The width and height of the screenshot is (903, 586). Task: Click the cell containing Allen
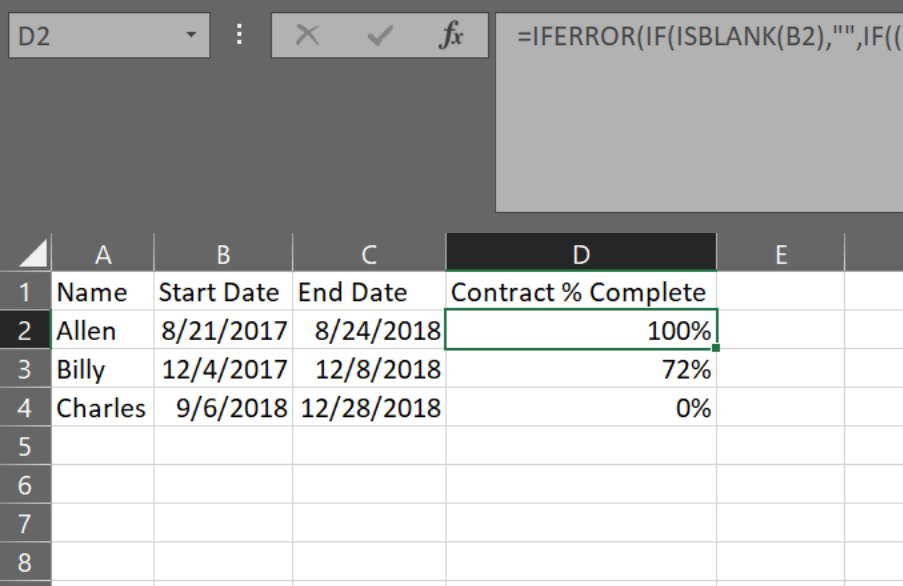pos(103,331)
